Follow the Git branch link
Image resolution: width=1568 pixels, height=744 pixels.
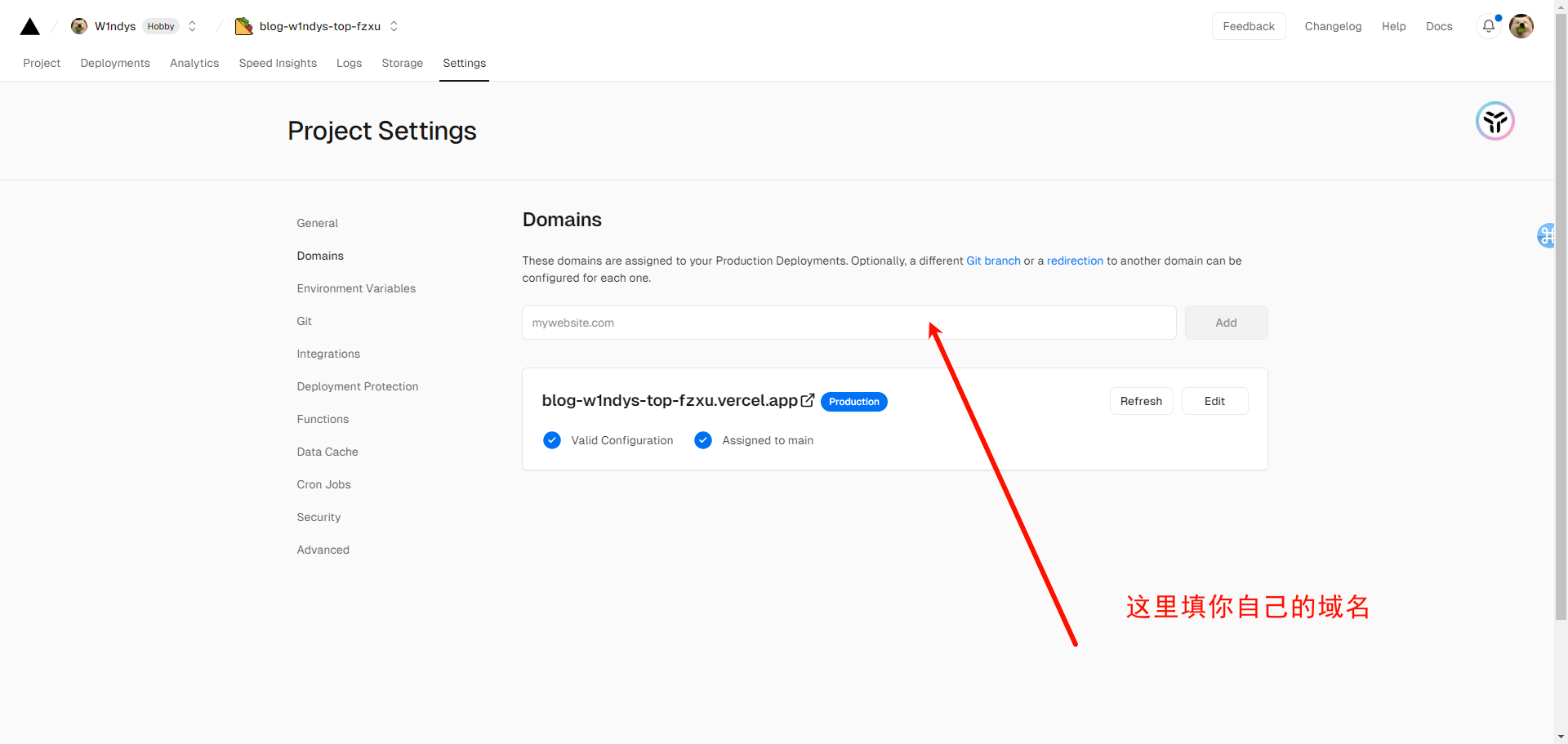tap(993, 261)
